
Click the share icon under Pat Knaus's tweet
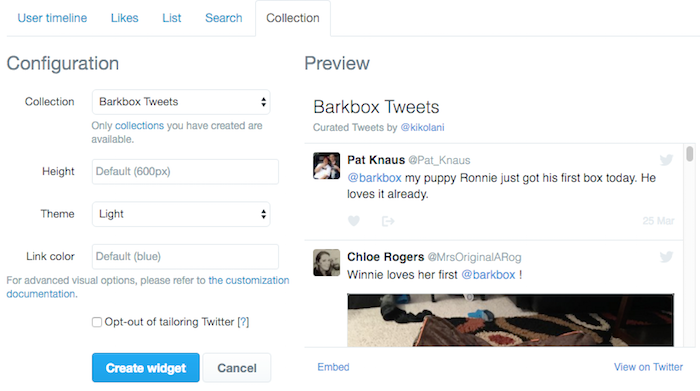388,221
